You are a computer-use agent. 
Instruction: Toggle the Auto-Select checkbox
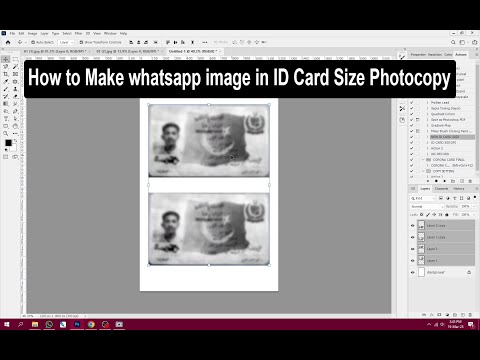click(33, 42)
